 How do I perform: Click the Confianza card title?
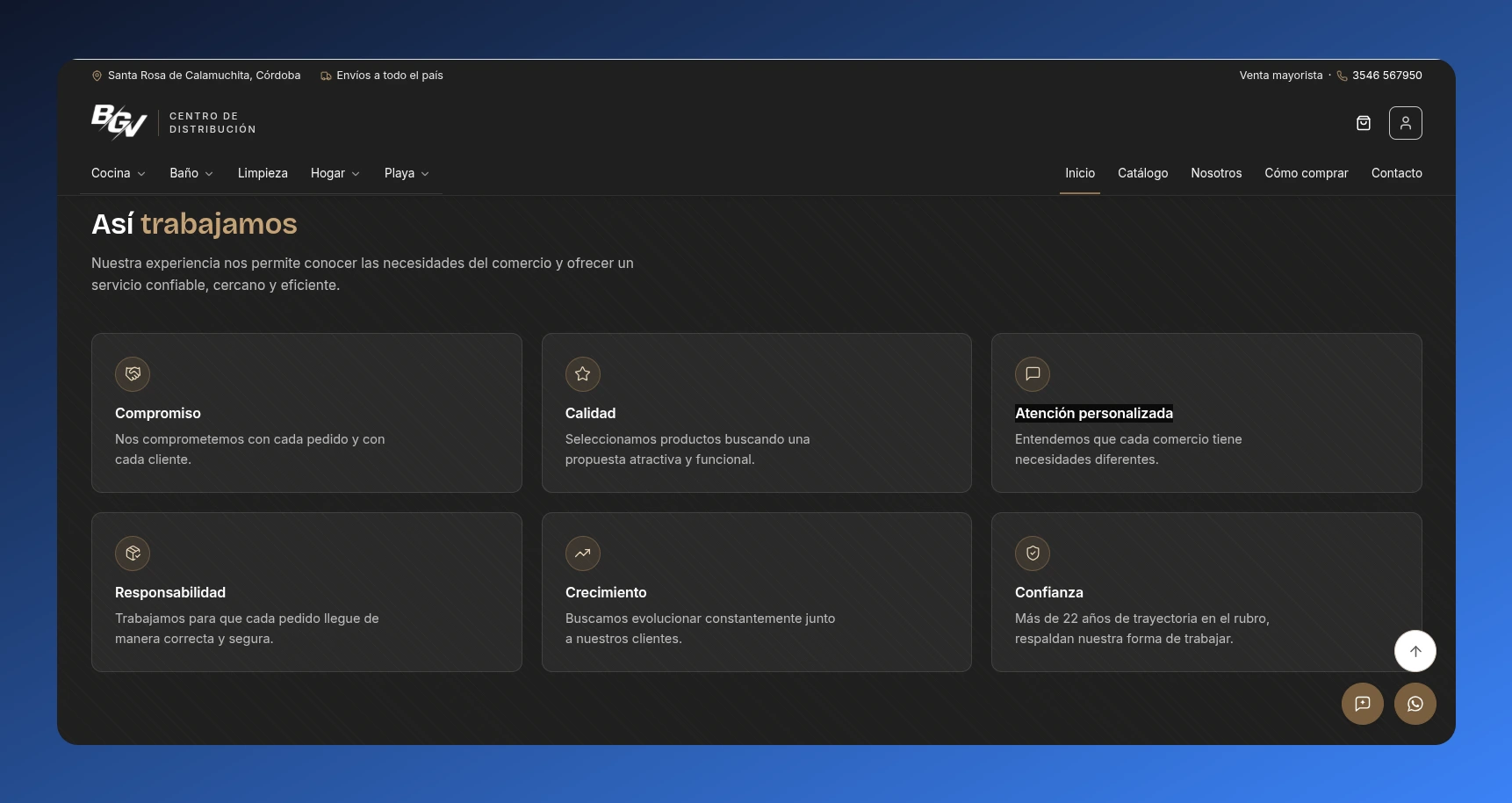tap(1049, 592)
